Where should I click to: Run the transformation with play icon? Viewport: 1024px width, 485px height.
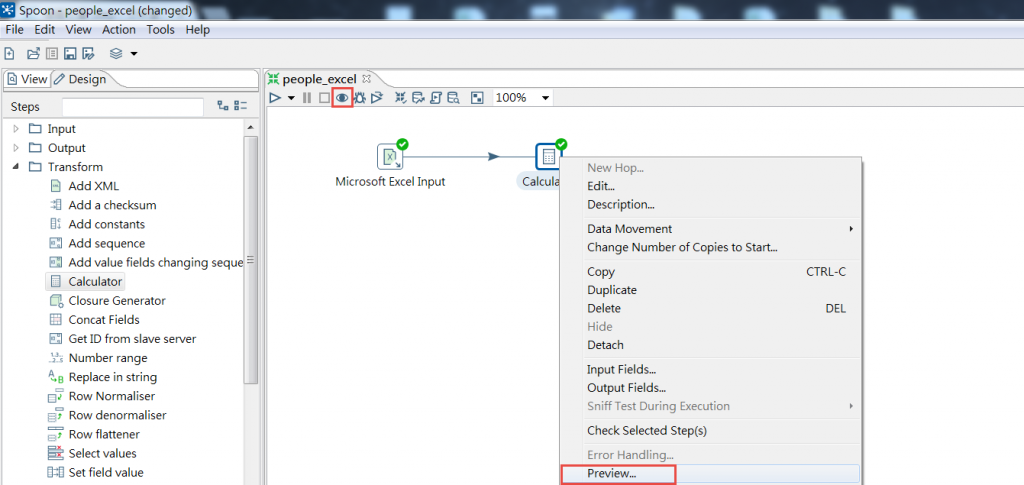276,98
